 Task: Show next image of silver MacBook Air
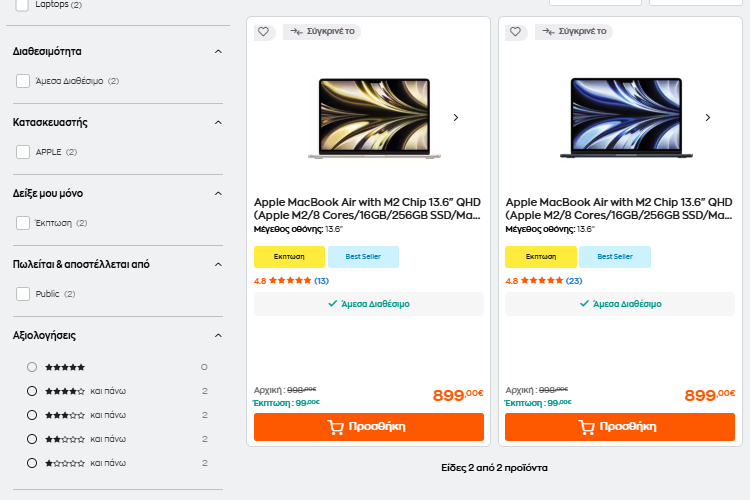(x=456, y=117)
